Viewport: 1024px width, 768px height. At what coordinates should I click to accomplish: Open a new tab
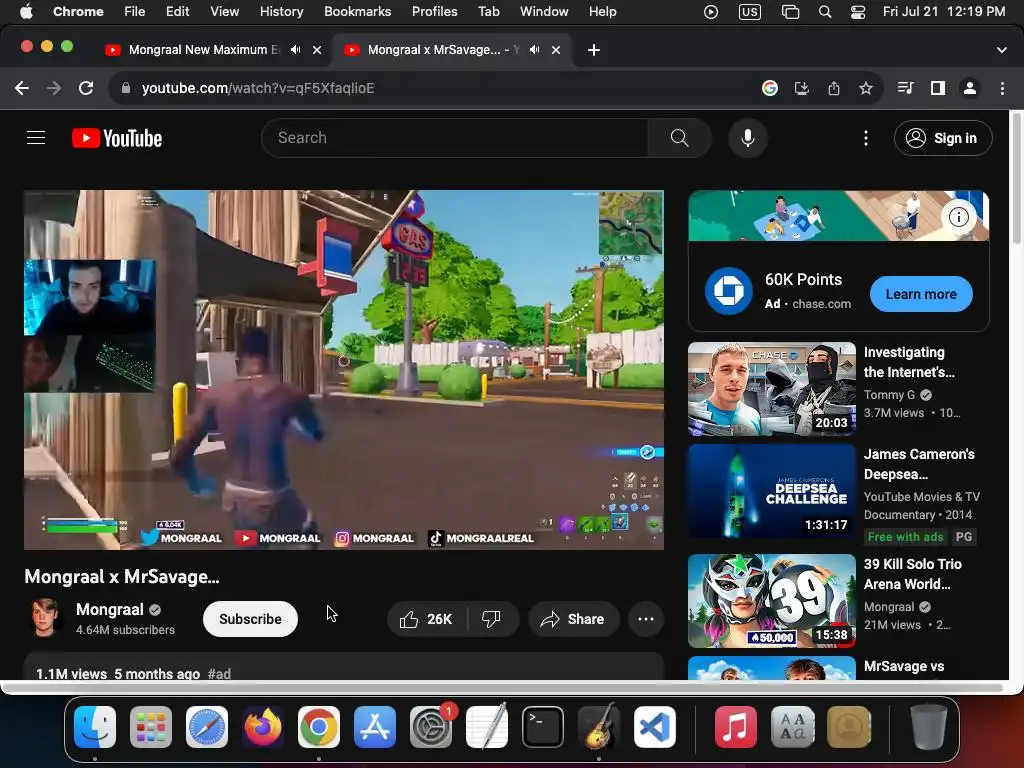(594, 50)
